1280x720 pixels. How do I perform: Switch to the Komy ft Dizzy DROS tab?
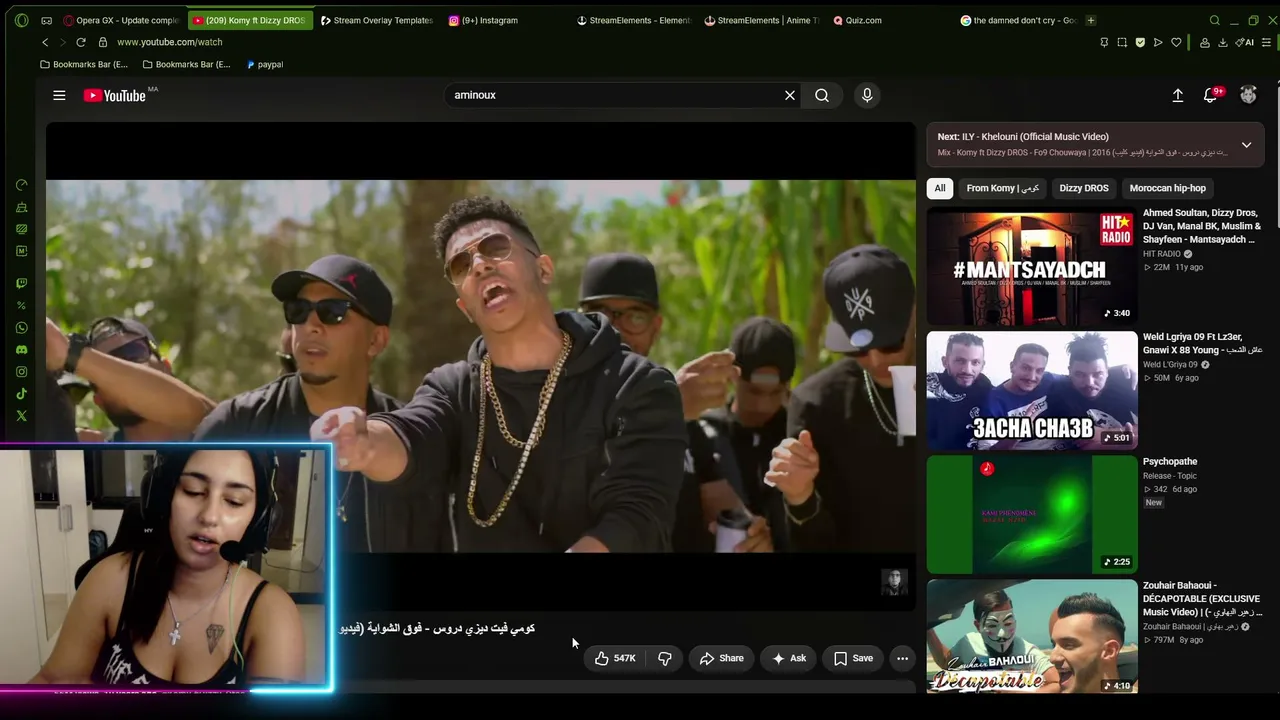[x=250, y=20]
